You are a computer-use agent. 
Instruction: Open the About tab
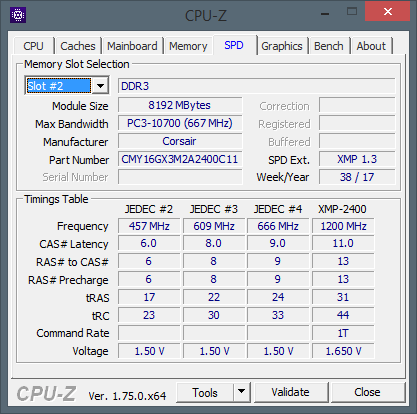(x=371, y=46)
